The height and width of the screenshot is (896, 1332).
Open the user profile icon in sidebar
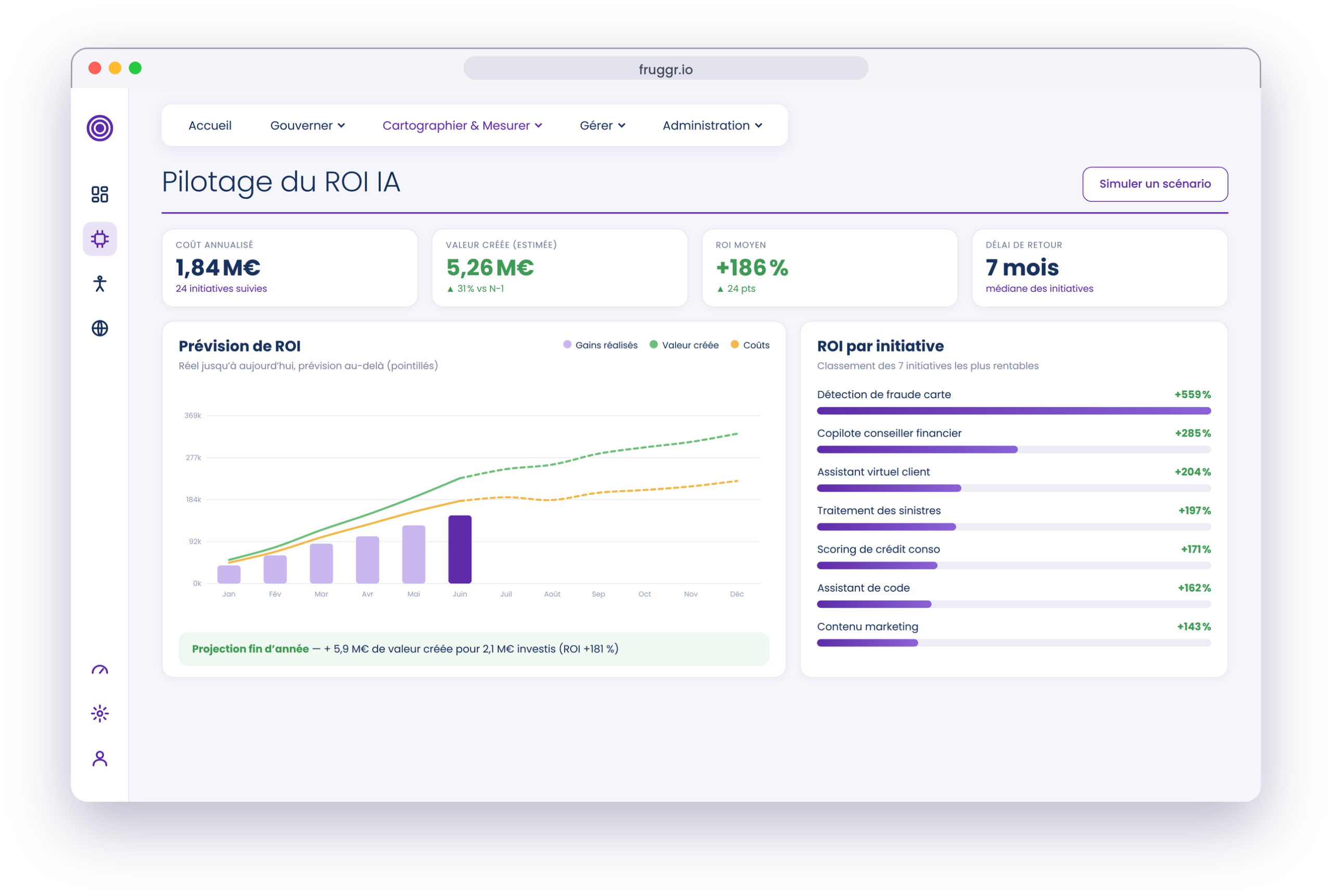[100, 759]
